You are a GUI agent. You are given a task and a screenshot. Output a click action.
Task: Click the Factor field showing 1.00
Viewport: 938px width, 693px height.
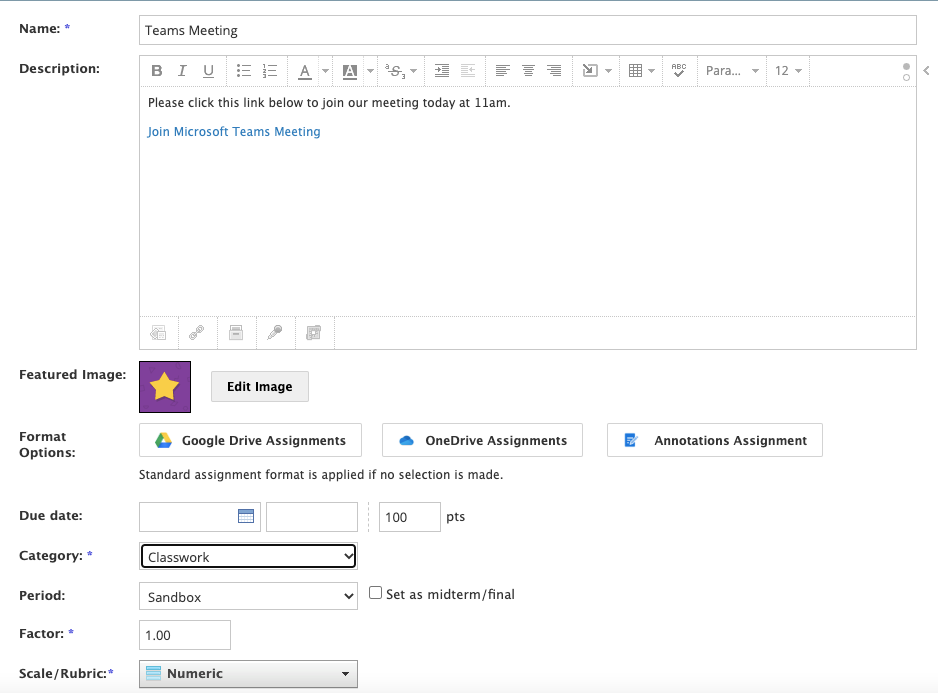(x=185, y=635)
